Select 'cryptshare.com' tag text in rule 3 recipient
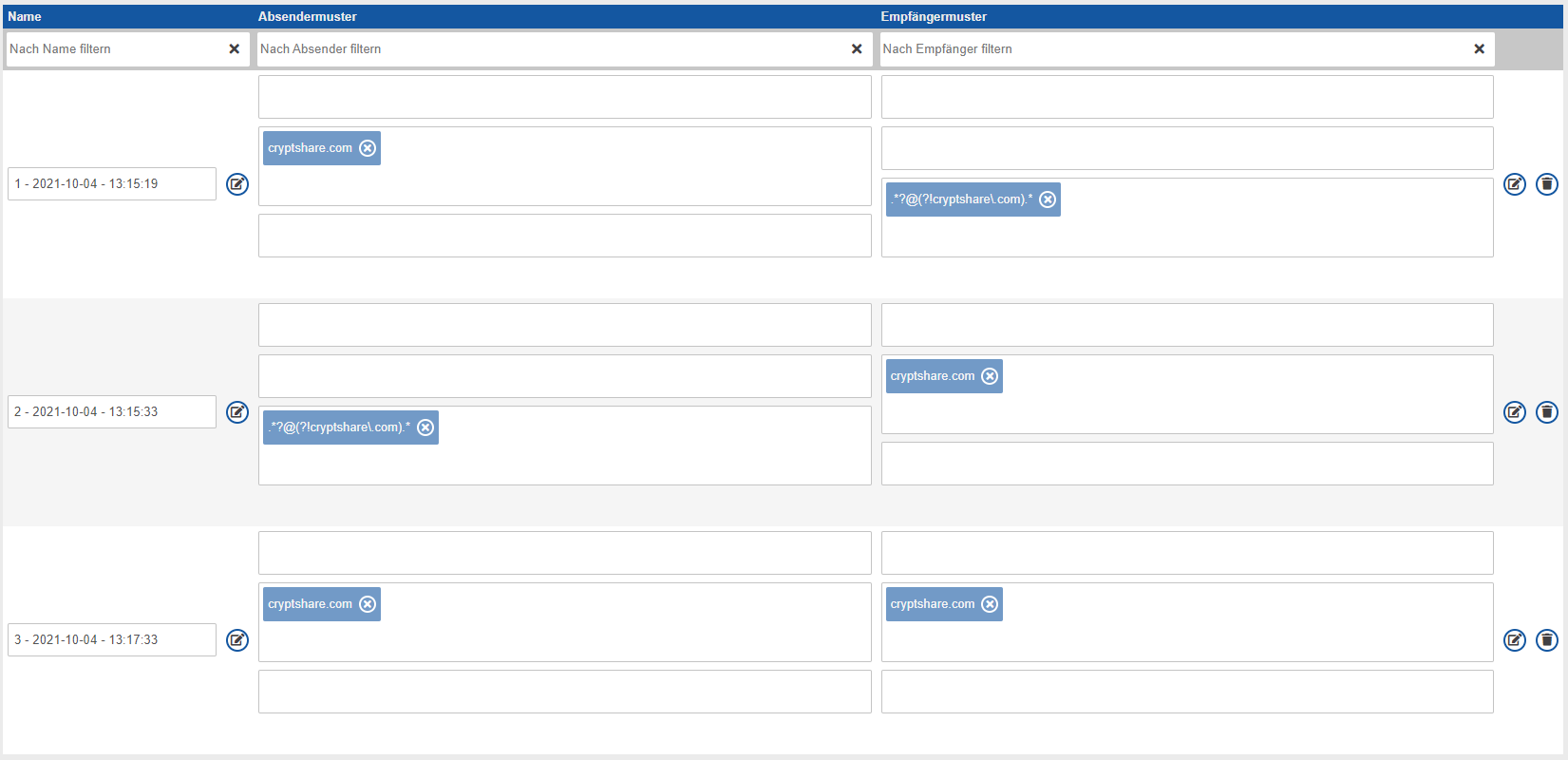The image size is (1568, 760). (933, 604)
